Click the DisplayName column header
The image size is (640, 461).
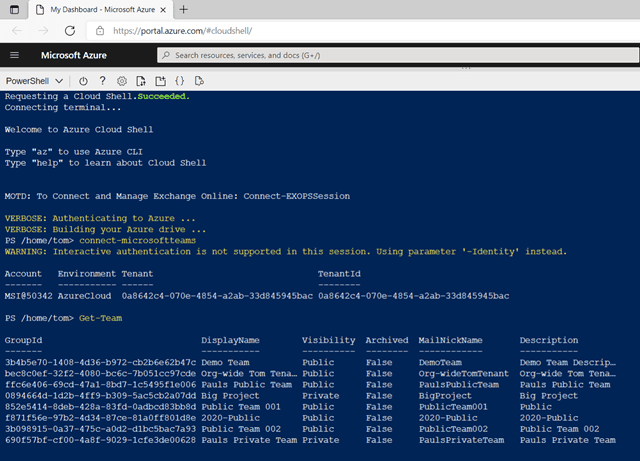pos(230,340)
